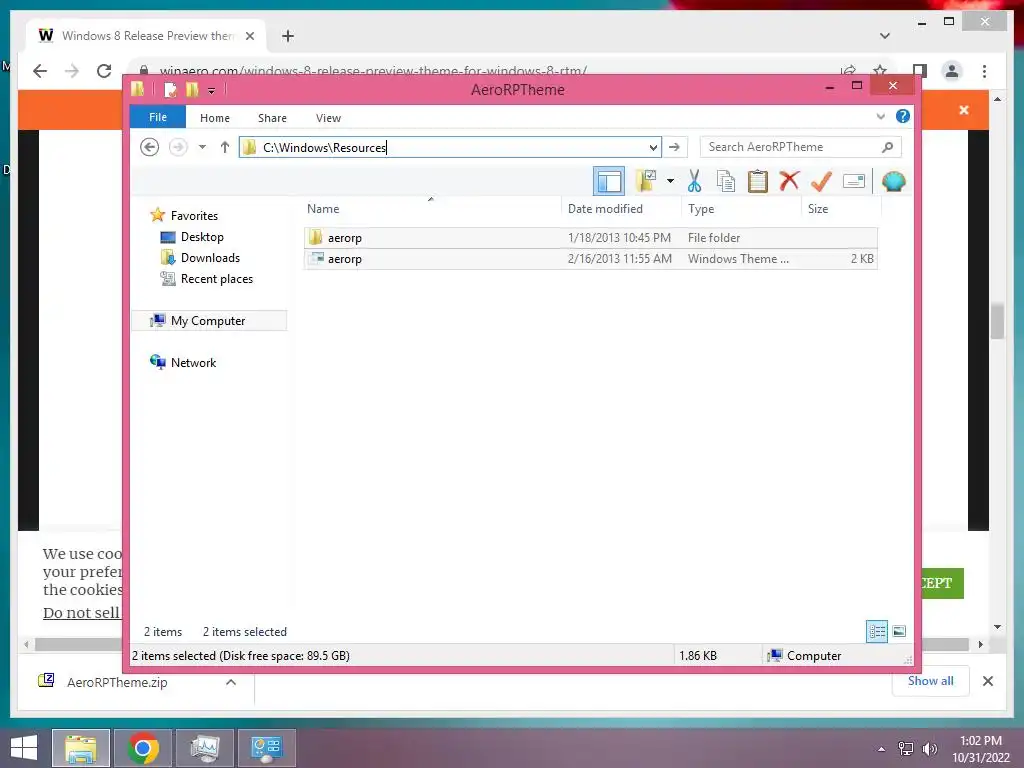Image resolution: width=1024 pixels, height=768 pixels.
Task: Sort by Date modified column
Action: (x=621, y=209)
